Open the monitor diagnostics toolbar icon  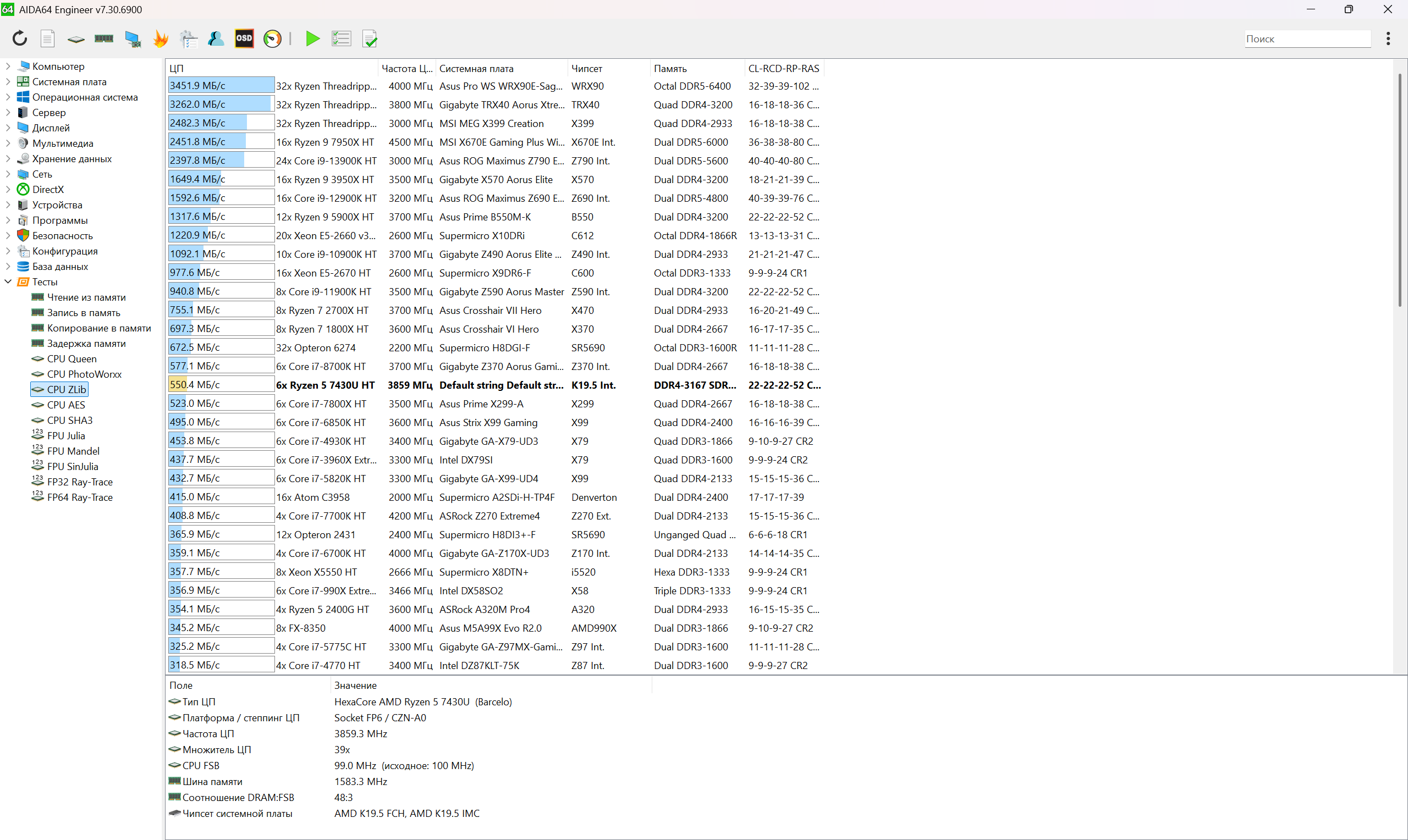point(133,38)
